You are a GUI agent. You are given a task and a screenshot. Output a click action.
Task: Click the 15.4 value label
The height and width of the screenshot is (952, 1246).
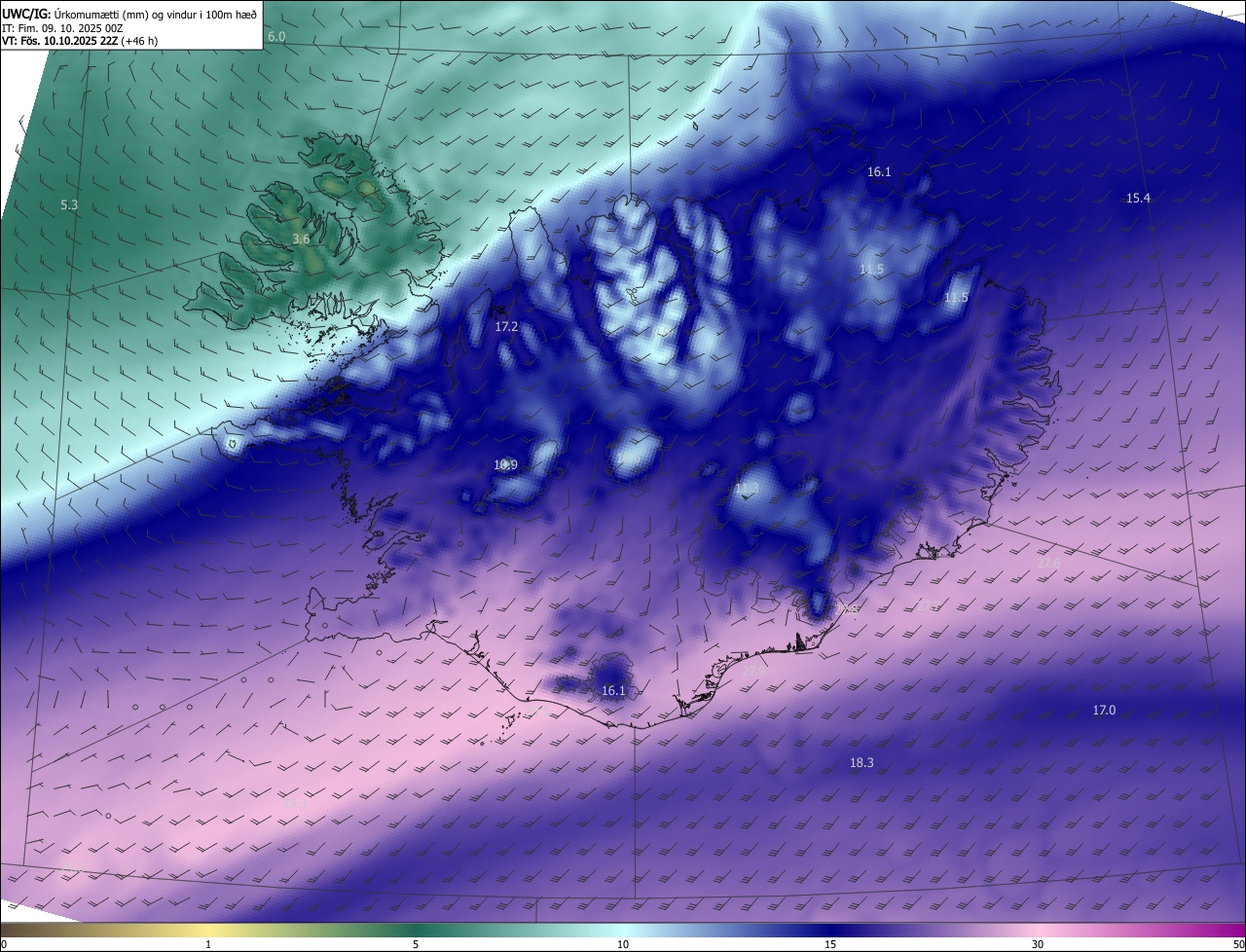1138,198
